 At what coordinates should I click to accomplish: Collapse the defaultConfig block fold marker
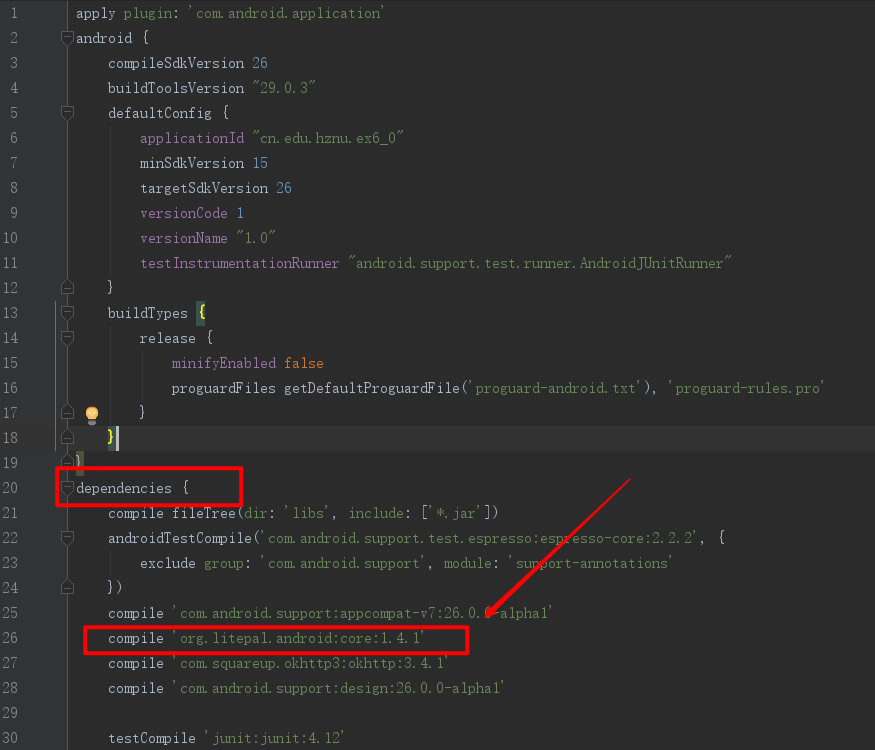[x=67, y=113]
